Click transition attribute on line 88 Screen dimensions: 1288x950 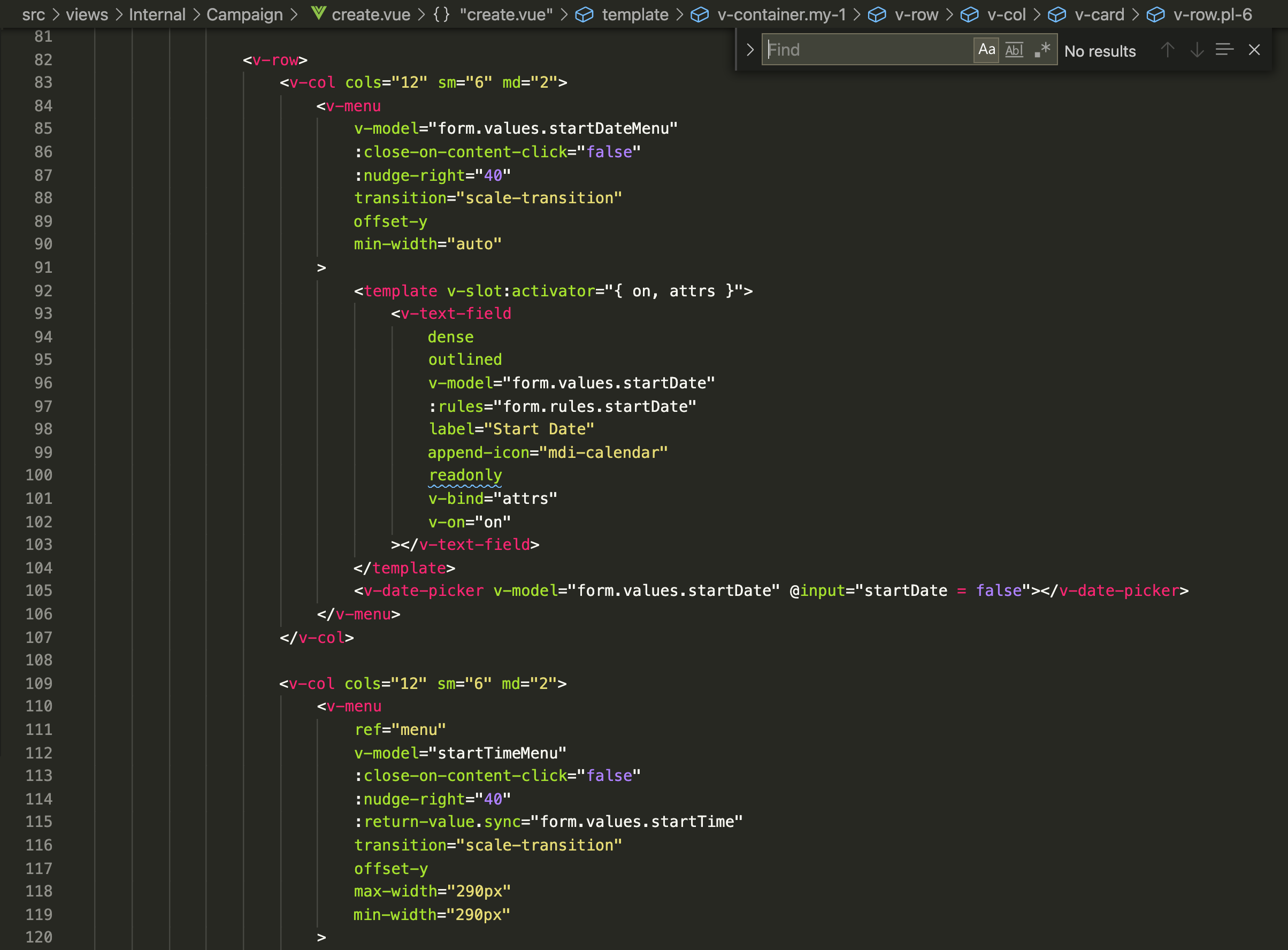tap(488, 198)
